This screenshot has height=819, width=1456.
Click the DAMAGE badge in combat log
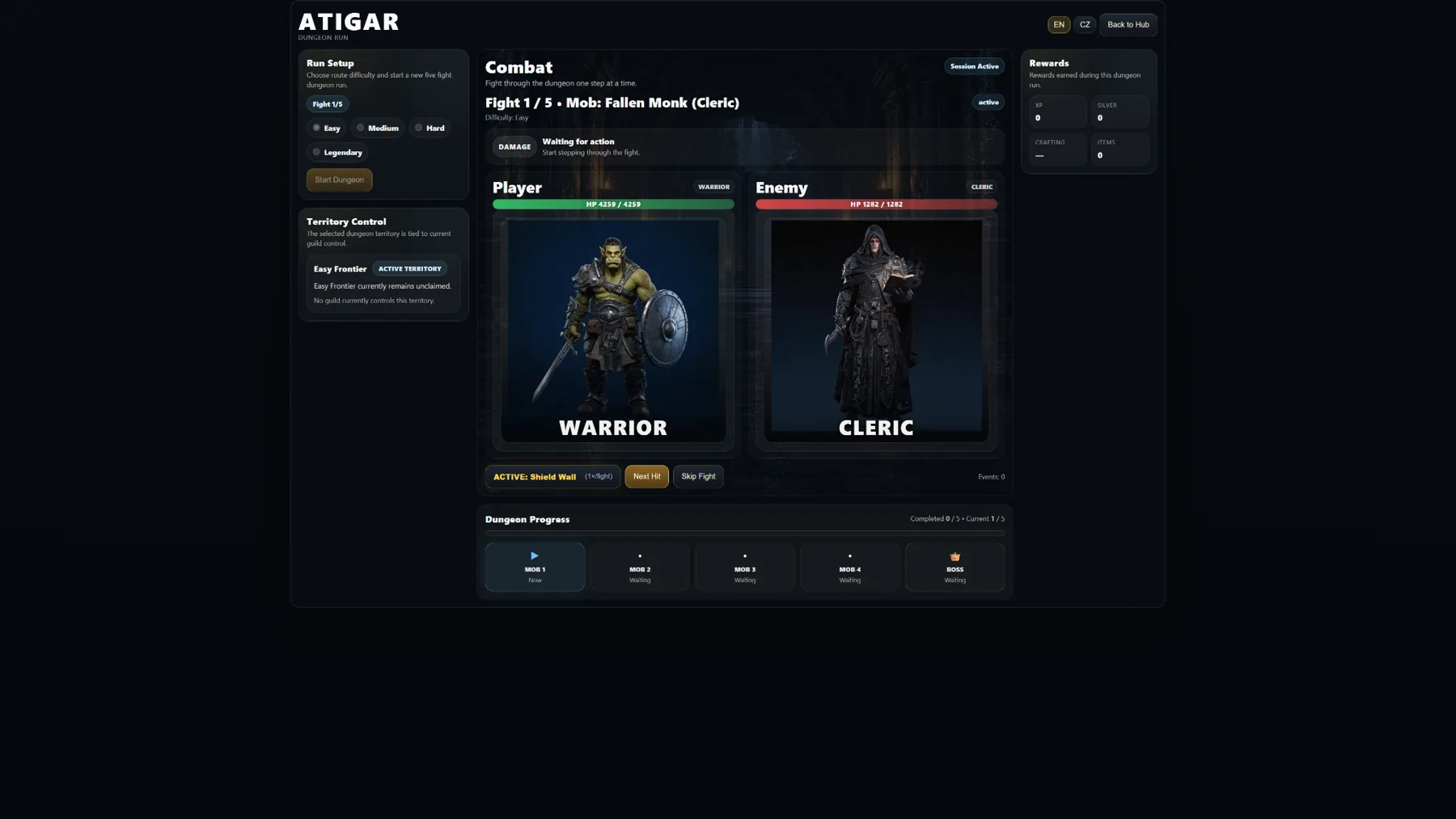pos(514,147)
